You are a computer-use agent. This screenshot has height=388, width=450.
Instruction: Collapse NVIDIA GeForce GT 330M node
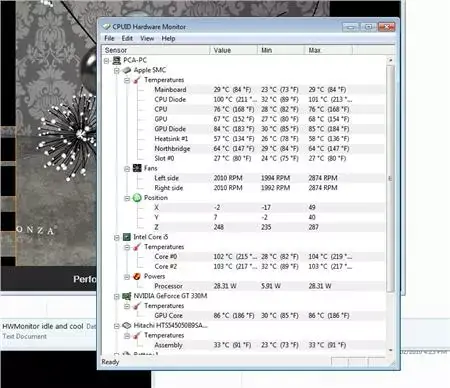click(x=116, y=296)
